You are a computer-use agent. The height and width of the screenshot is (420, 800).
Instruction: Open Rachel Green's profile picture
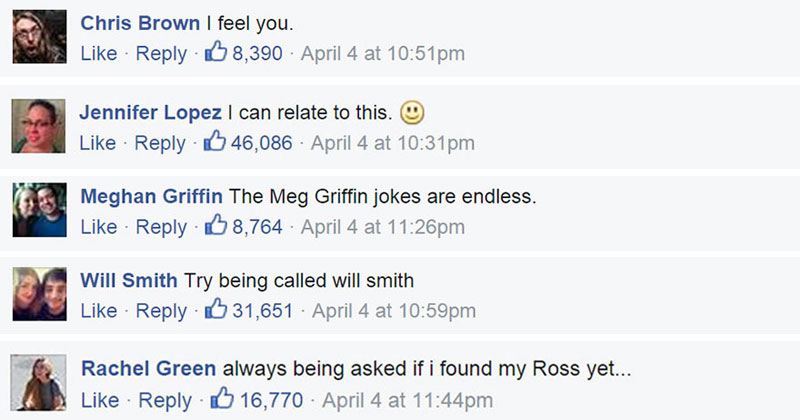coord(40,384)
